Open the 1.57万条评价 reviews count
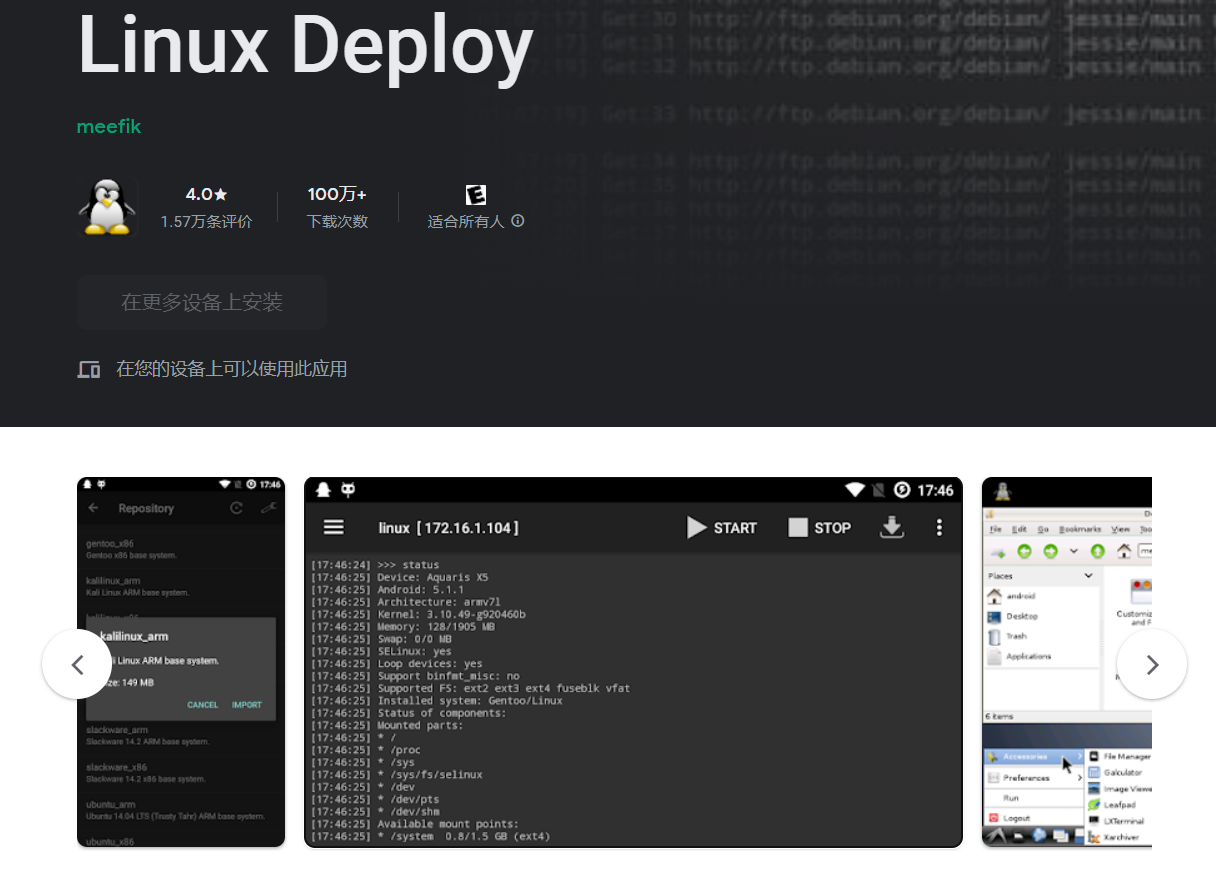Viewport: 1216px width, 870px height. [x=206, y=222]
